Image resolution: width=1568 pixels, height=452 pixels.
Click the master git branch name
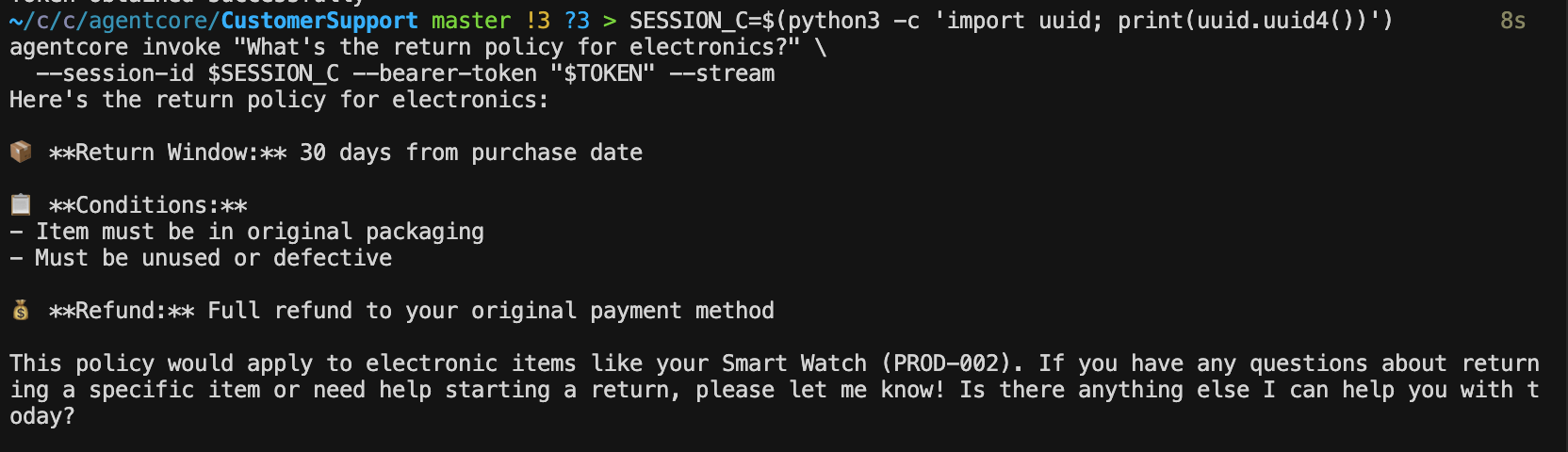click(471, 21)
